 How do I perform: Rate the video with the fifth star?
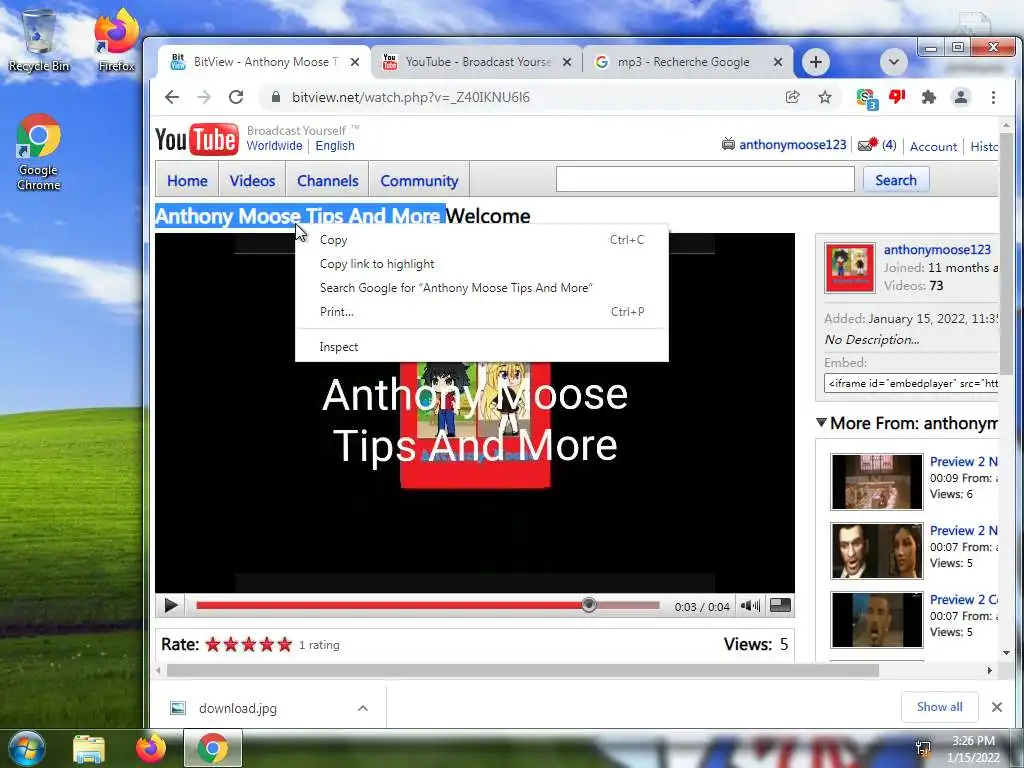(285, 645)
